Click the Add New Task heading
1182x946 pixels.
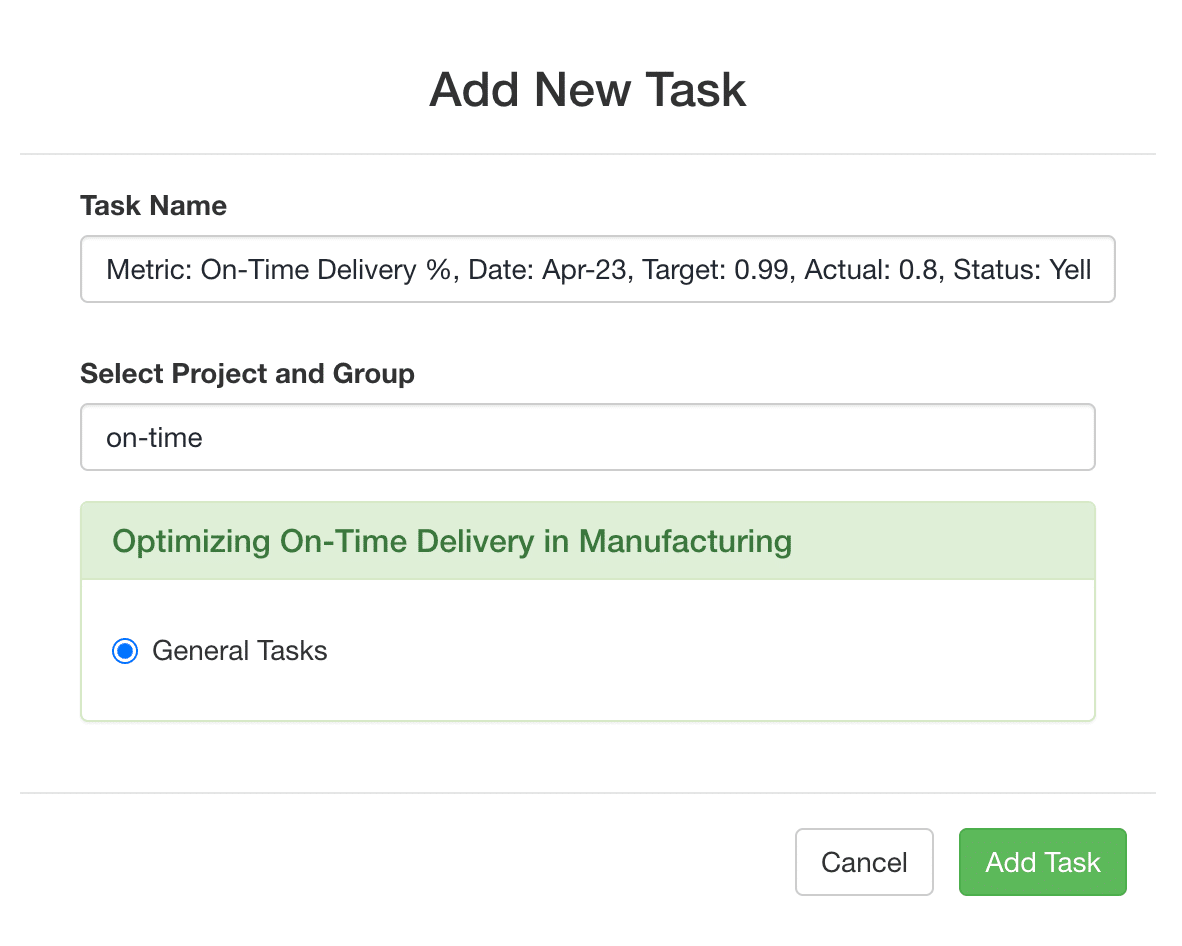coord(588,90)
